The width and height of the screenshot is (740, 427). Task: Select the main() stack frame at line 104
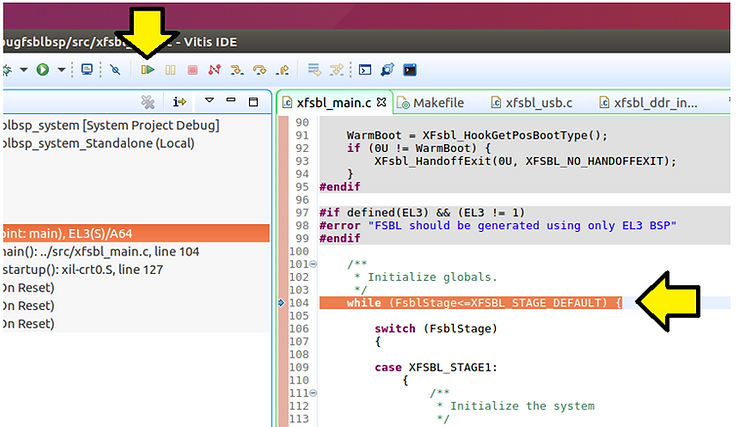[100, 251]
